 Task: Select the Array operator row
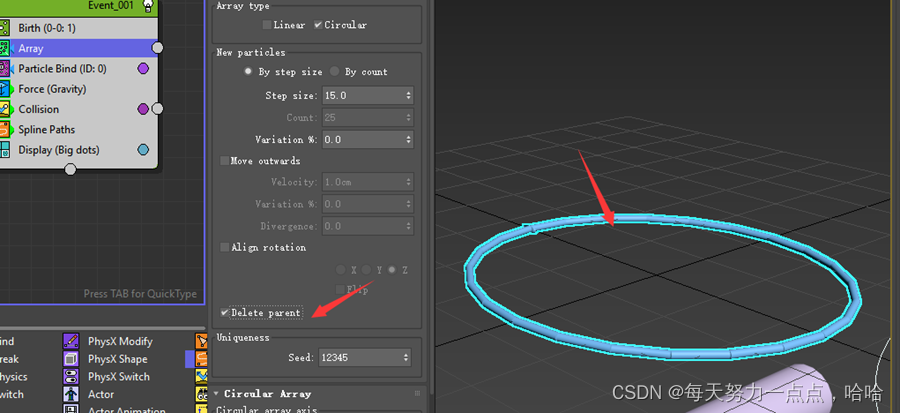click(x=79, y=48)
